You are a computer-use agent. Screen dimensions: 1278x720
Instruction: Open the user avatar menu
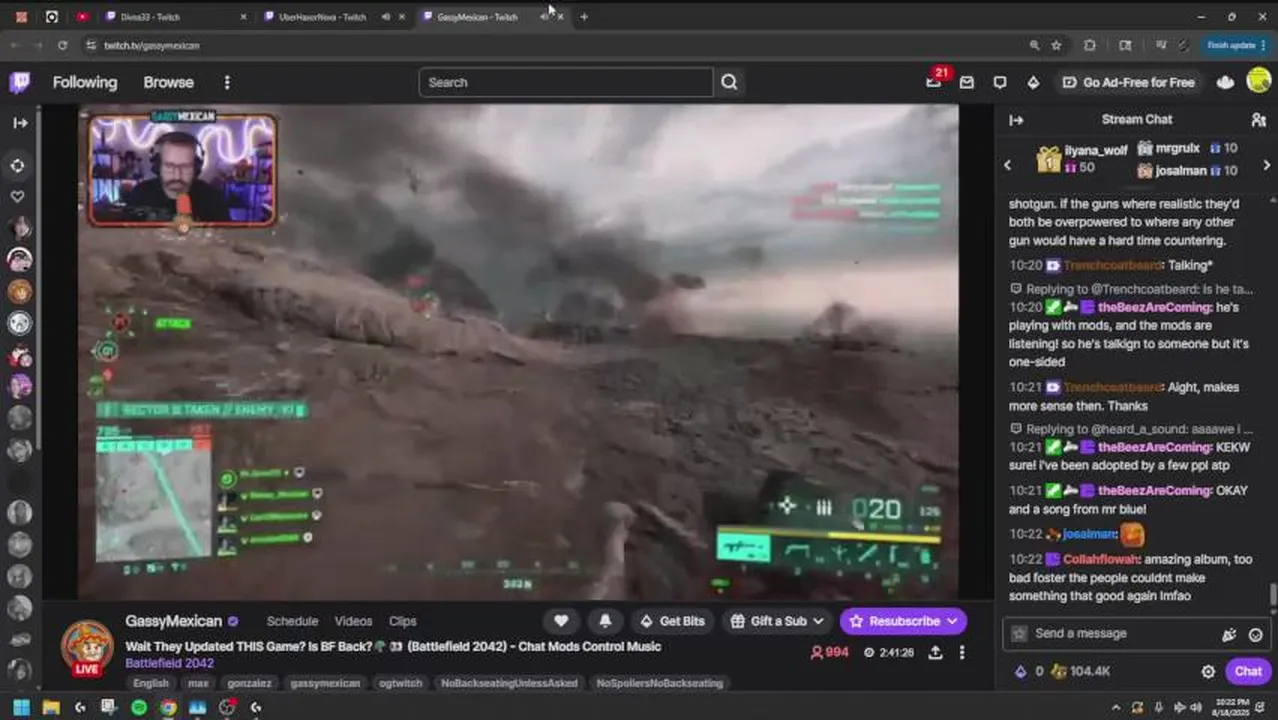point(1259,82)
